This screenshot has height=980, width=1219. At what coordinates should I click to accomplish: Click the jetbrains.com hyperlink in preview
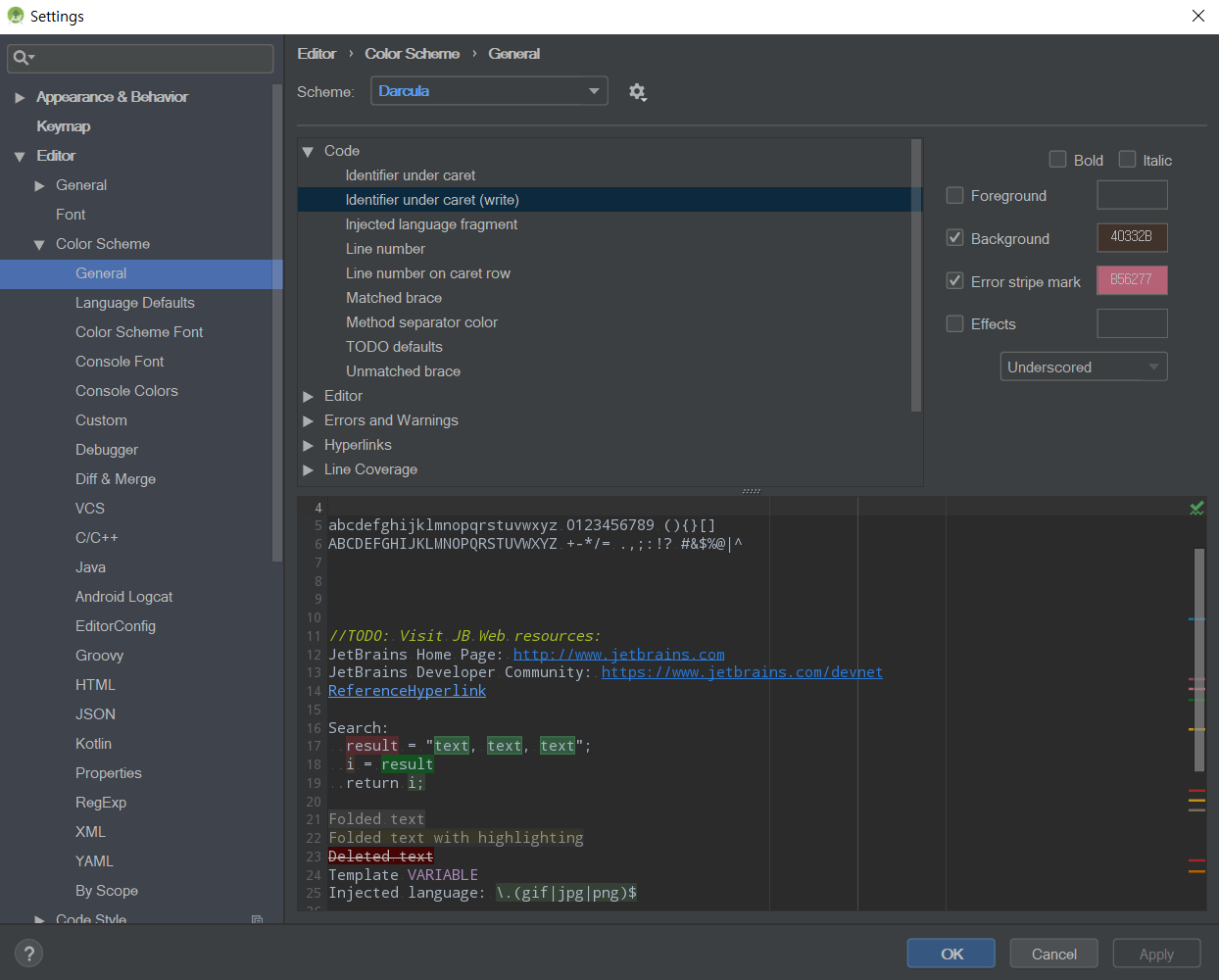point(619,655)
